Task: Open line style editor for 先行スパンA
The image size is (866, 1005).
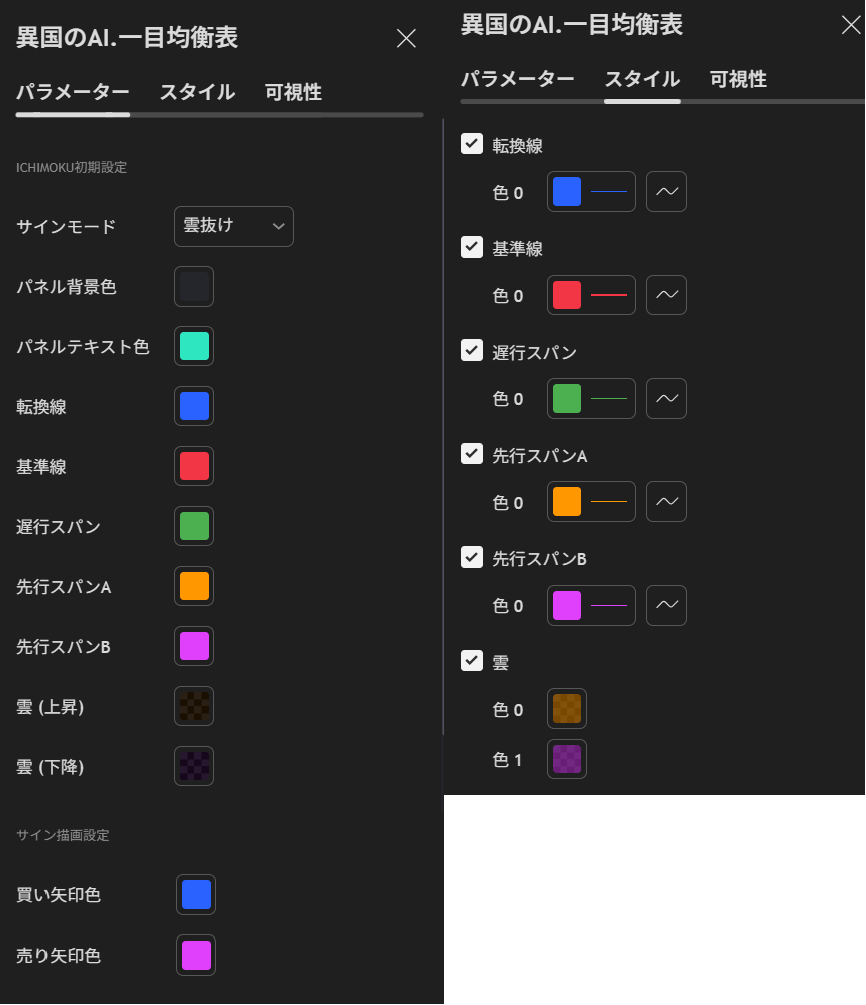Action: (x=666, y=501)
